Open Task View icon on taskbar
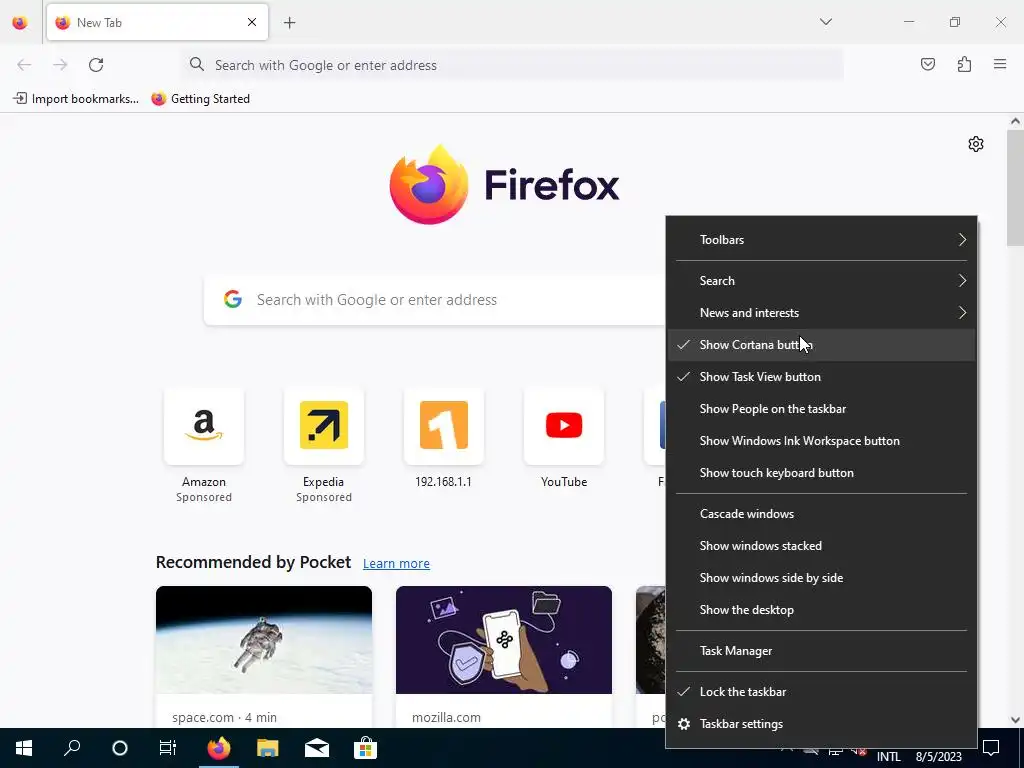 (168, 748)
